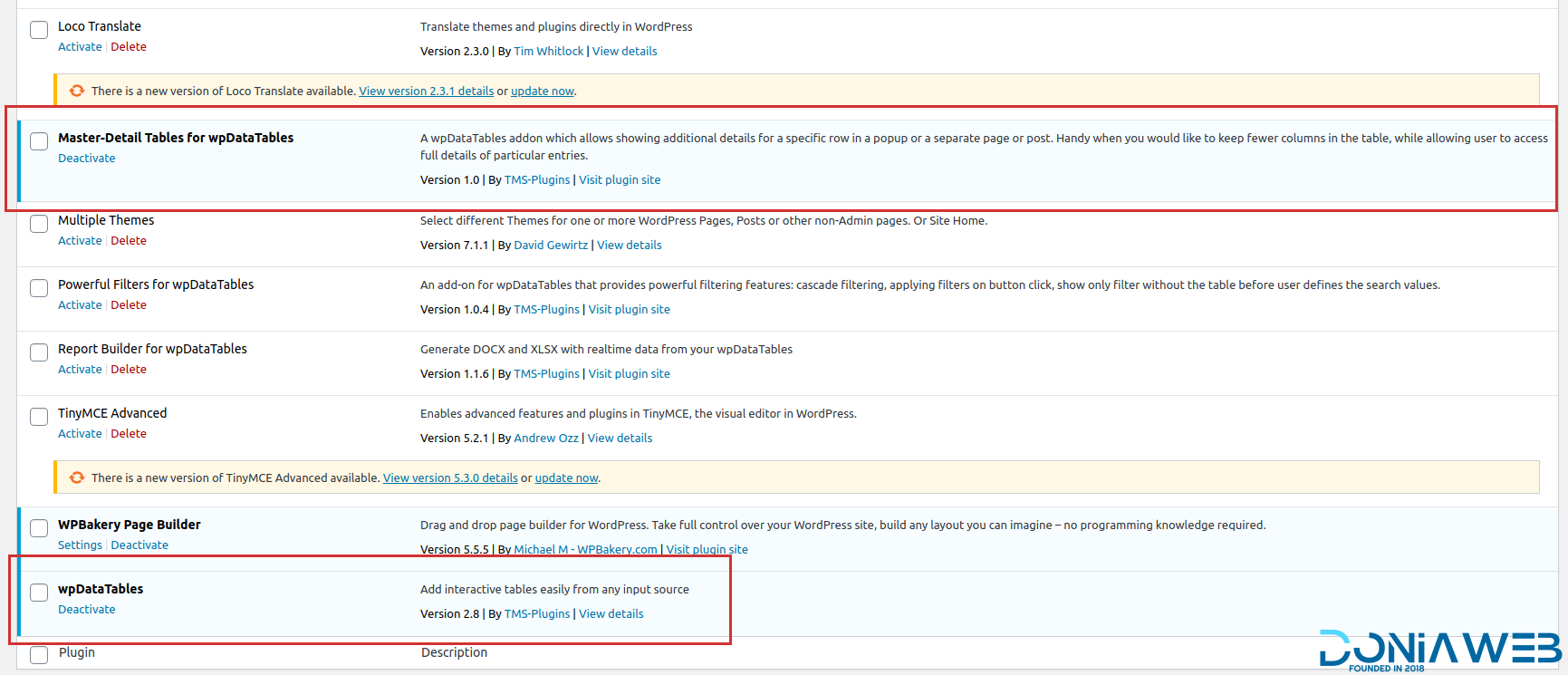
Task: Select the Report Builder for wpDataTables checkbox
Action: (x=39, y=352)
